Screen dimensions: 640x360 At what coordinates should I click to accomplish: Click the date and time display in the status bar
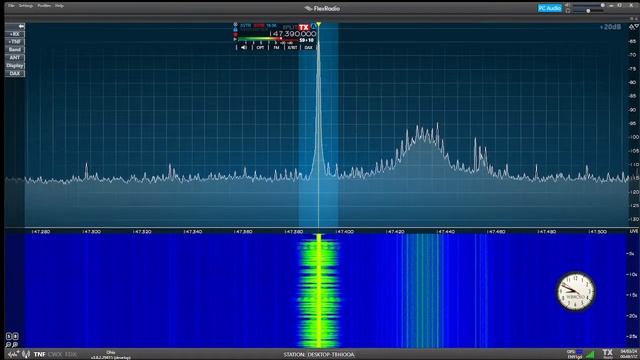(x=629, y=354)
